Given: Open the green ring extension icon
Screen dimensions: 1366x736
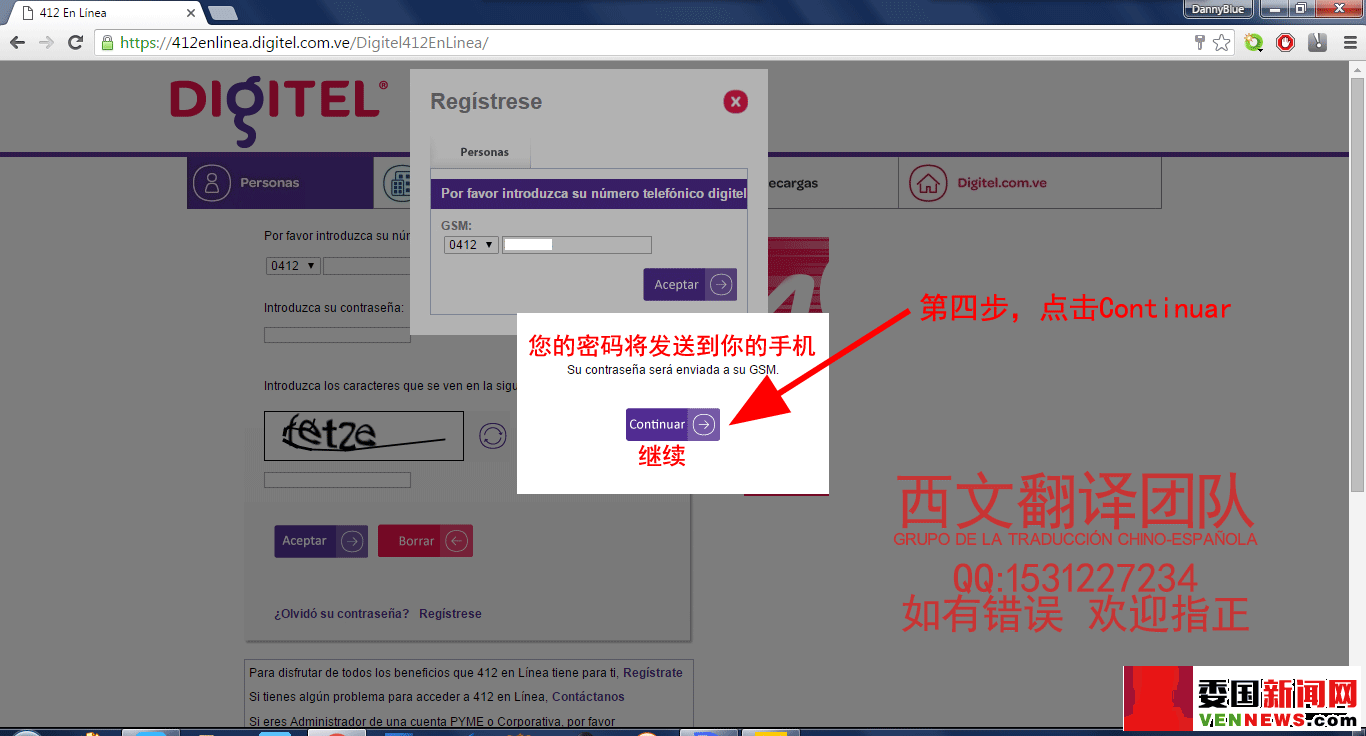Looking at the screenshot, I should 1254,43.
